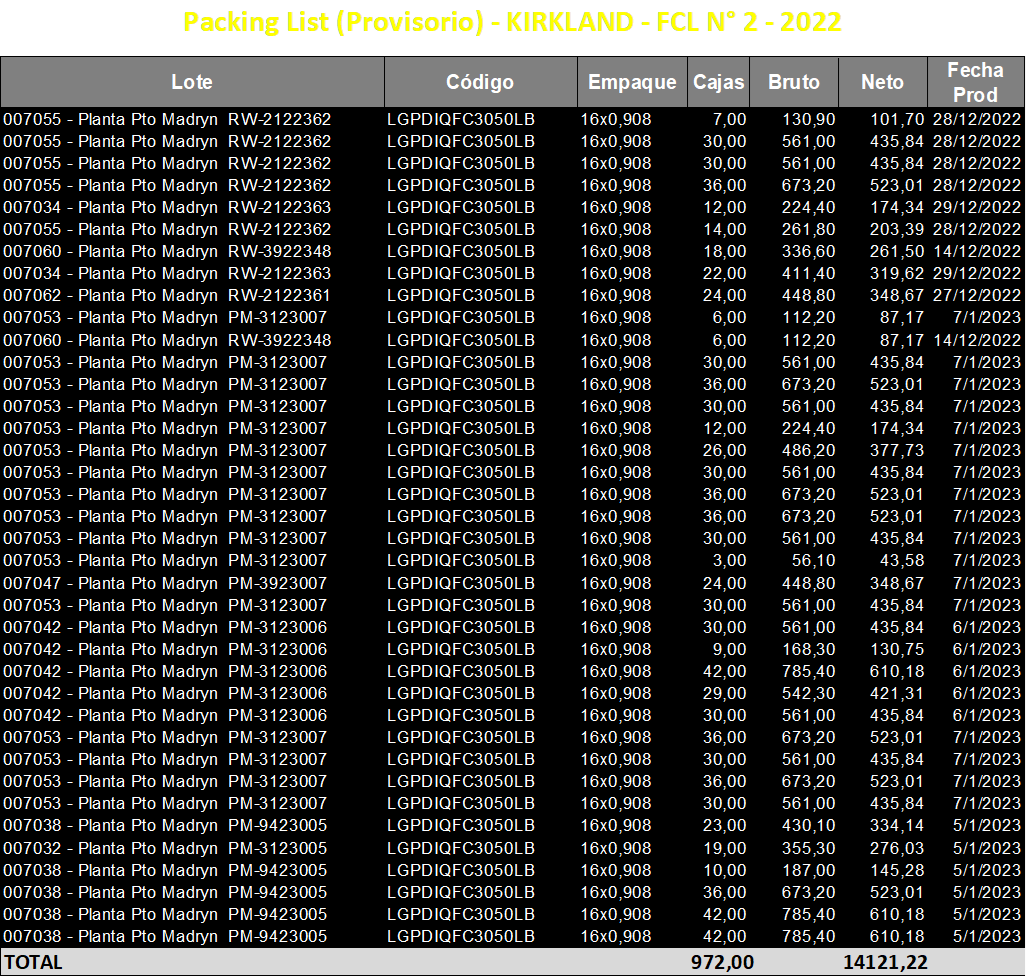Select the TOTAL label cell
The image size is (1026, 977).
click(33, 963)
